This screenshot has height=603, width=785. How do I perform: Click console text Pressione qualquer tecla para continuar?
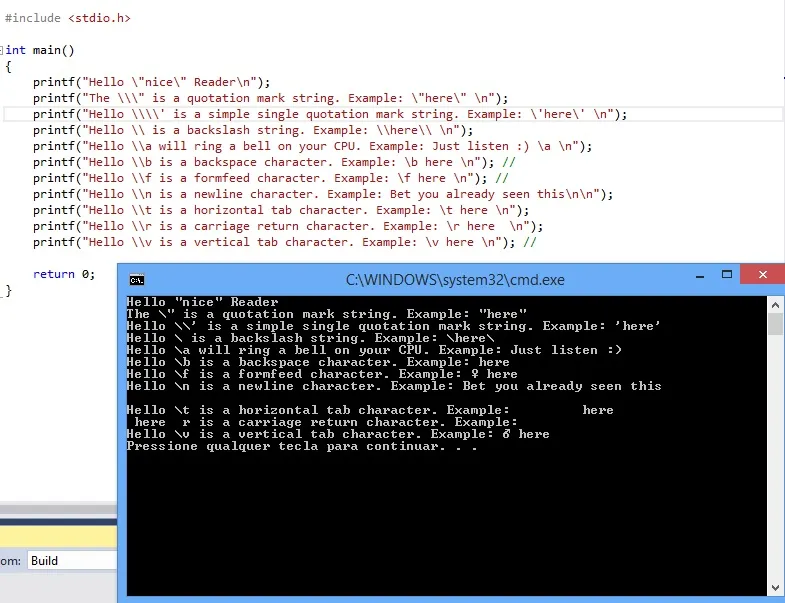click(301, 446)
